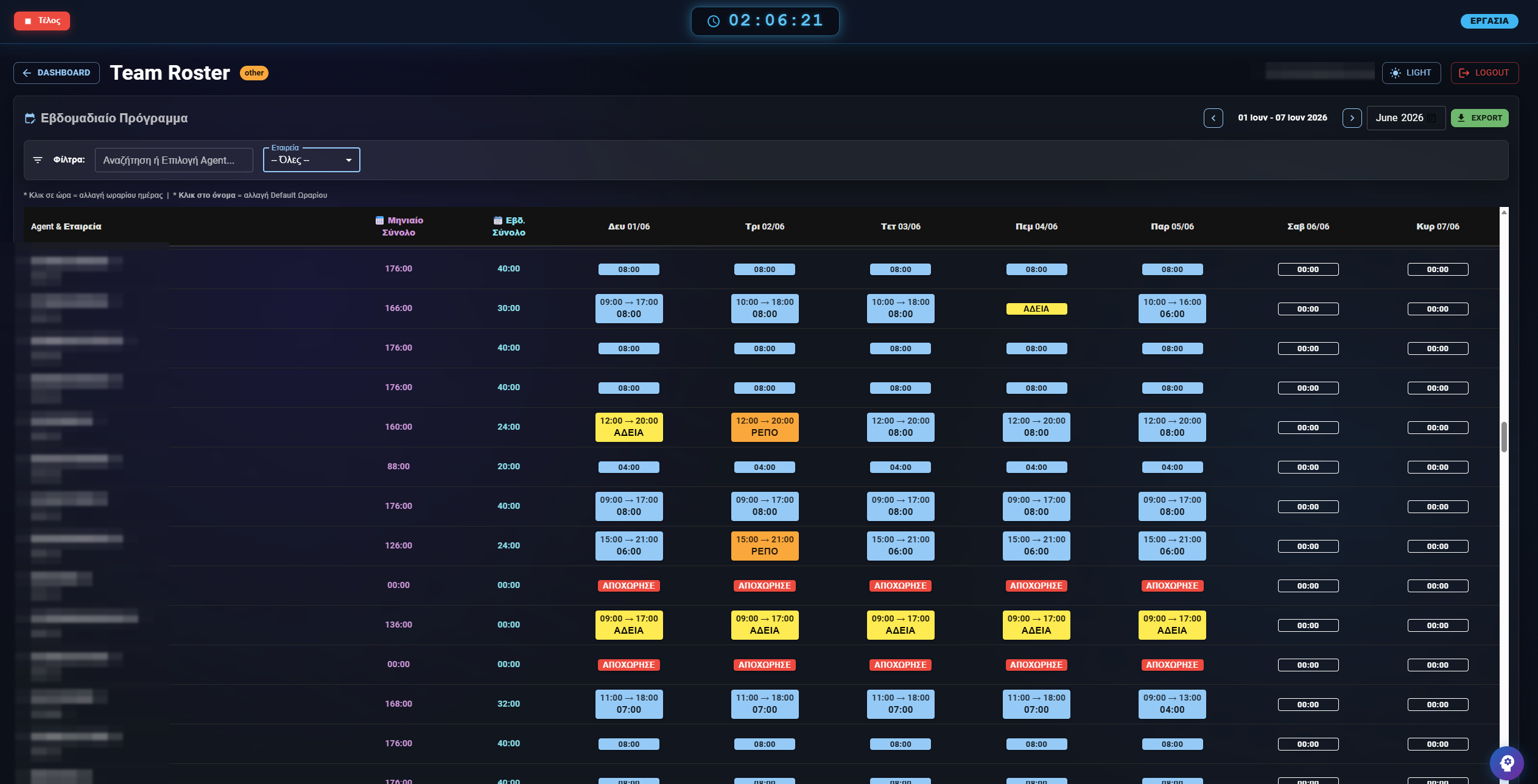Click the Τρι 02/06 column header
Screen dimensions: 1538x784
(765, 226)
